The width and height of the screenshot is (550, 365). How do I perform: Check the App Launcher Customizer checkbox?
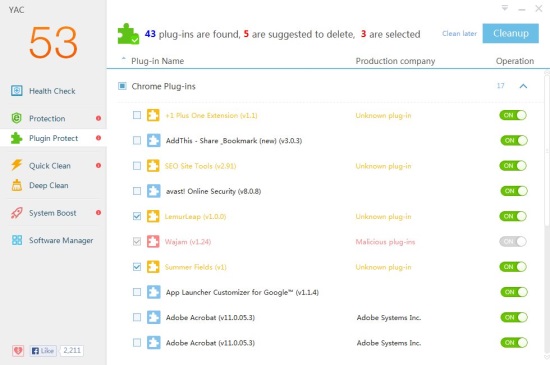pos(137,292)
